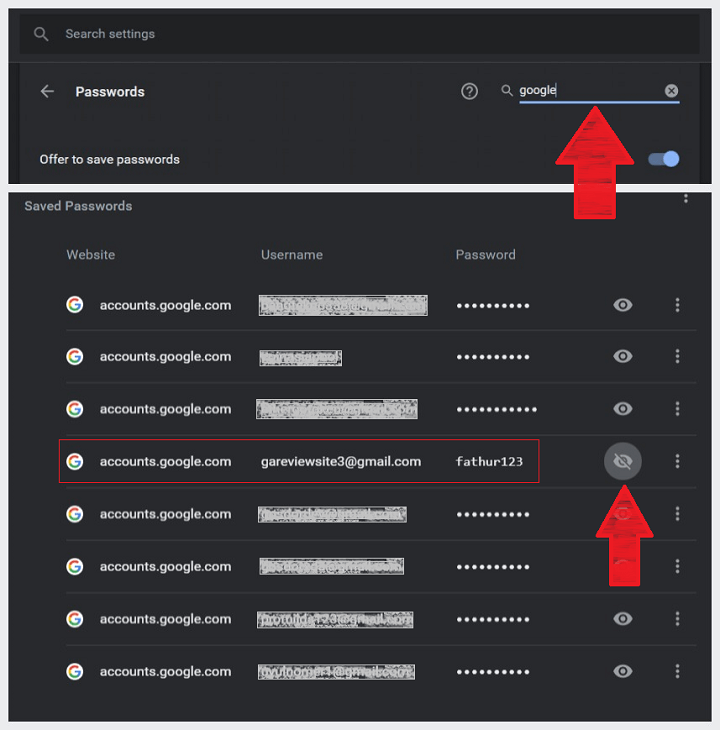Viewport: 720px width, 730px height.
Task: Open more actions for the seventh saved password
Action: tap(677, 619)
